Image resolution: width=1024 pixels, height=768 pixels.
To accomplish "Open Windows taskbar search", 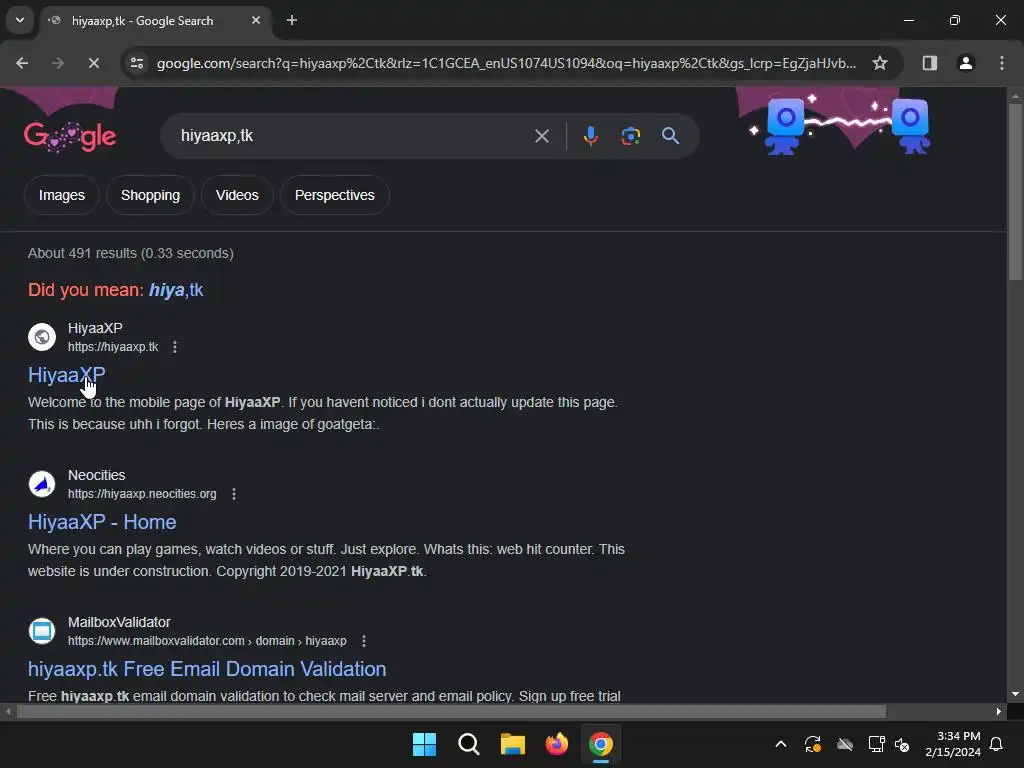I will click(468, 744).
